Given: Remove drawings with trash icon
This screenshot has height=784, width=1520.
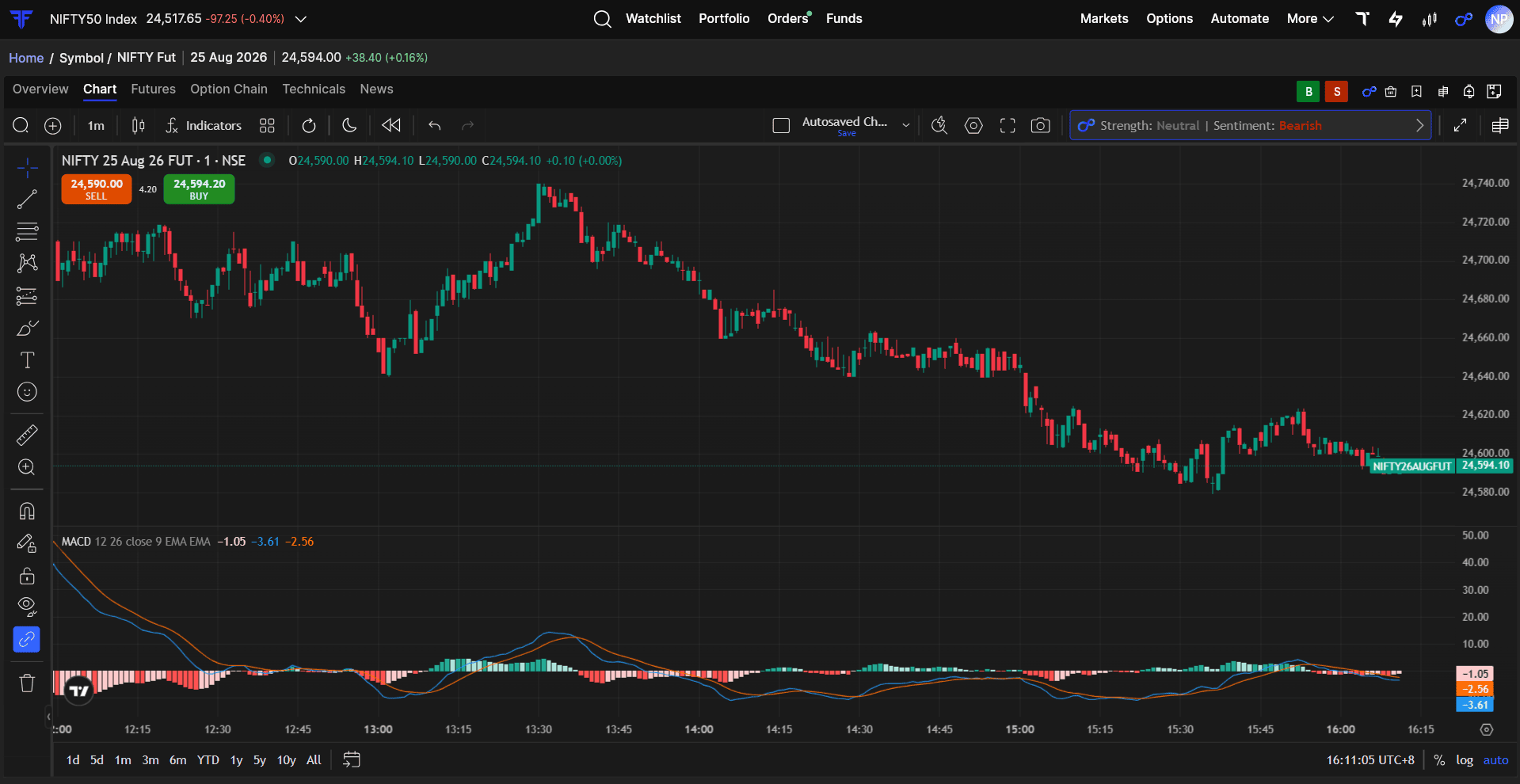Looking at the screenshot, I should [27, 683].
